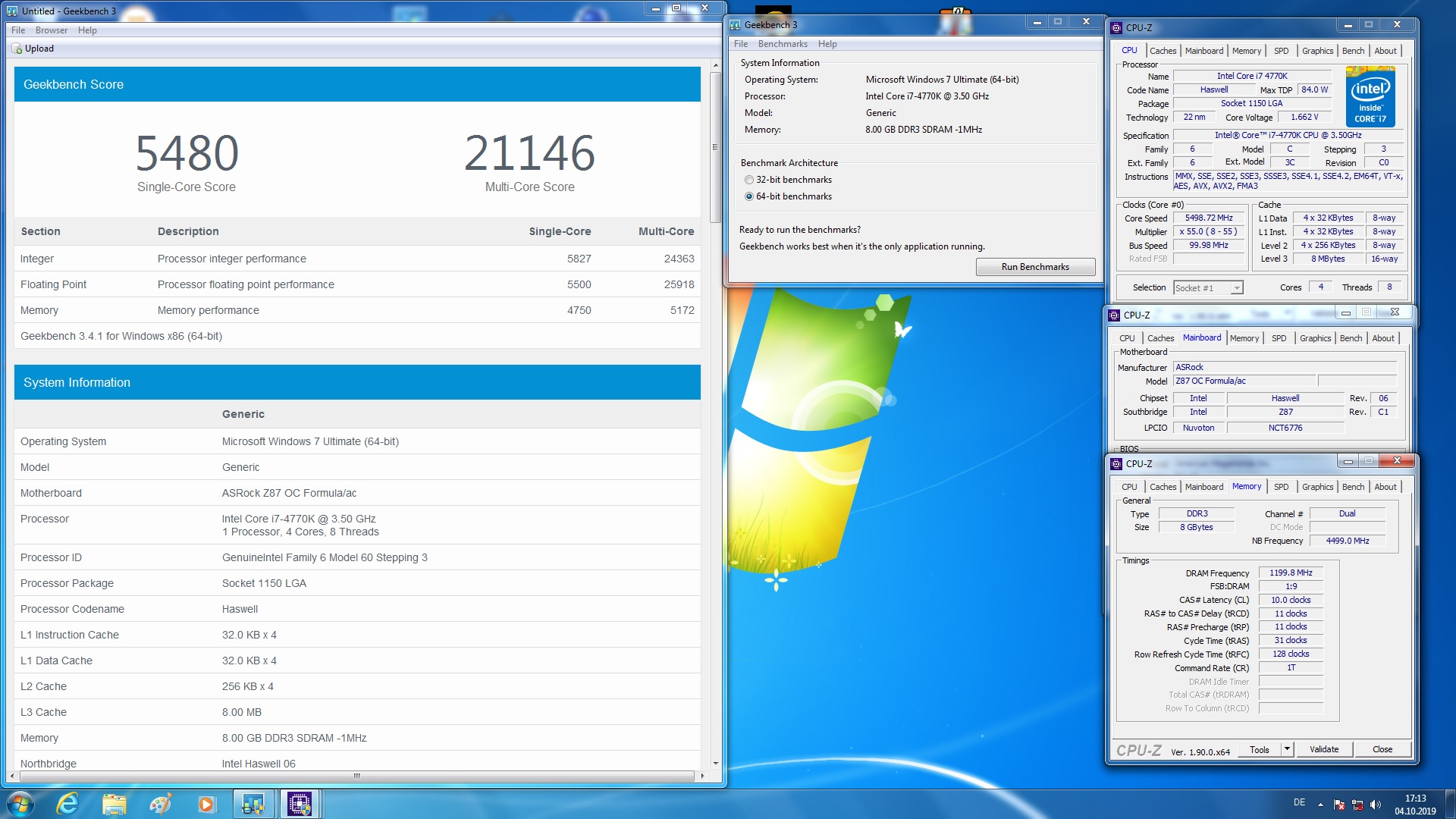The image size is (1456, 819).
Task: Open Help menu in Geekbench 3 dialog
Action: 827,44
